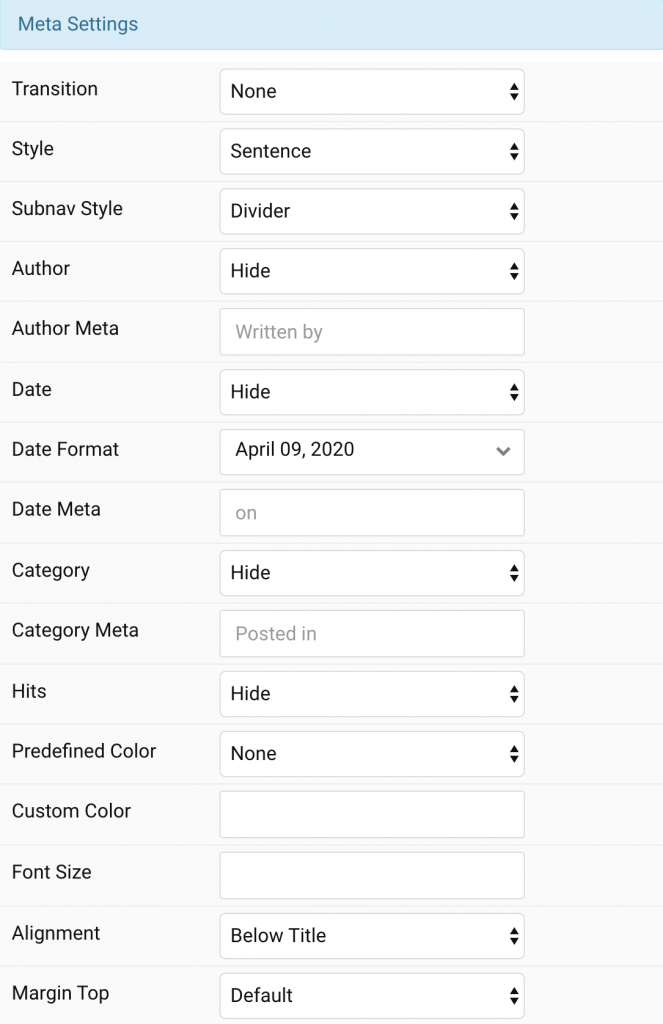Image resolution: width=663 pixels, height=1024 pixels.
Task: Click the Meta Settings header bar
Action: [331, 24]
